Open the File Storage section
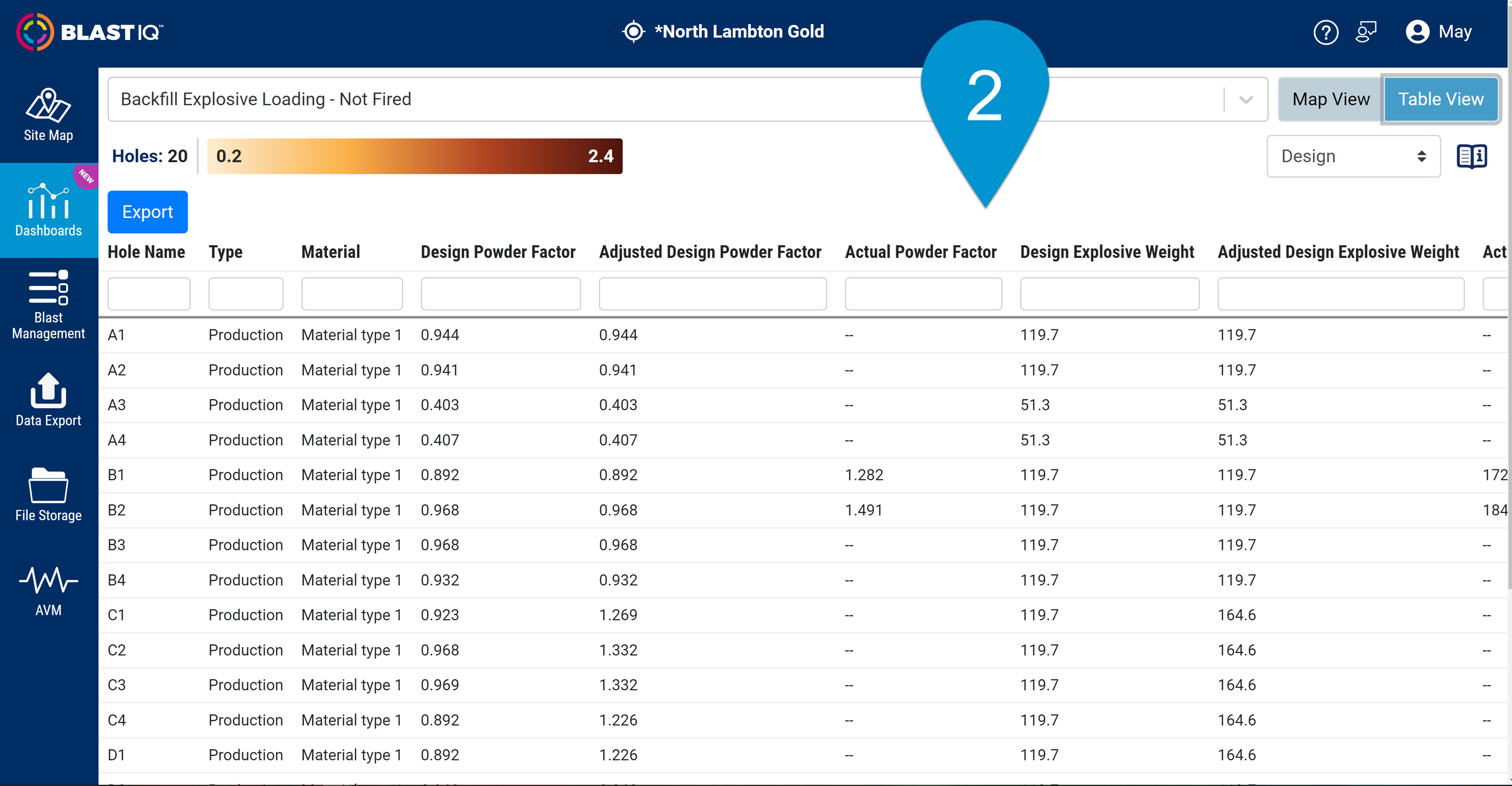 (x=48, y=495)
